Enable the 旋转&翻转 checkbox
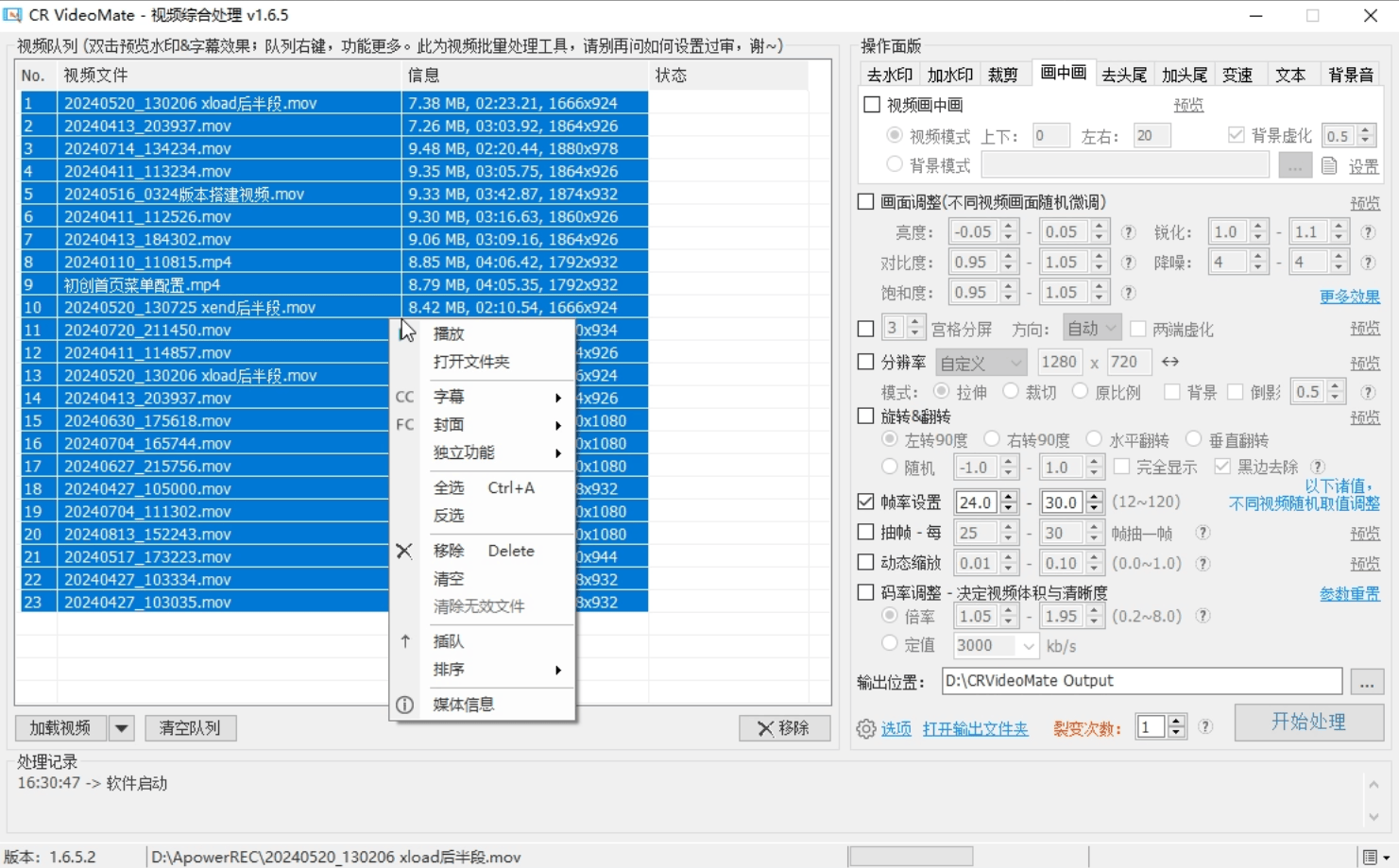This screenshot has width=1399, height=868. point(865,416)
